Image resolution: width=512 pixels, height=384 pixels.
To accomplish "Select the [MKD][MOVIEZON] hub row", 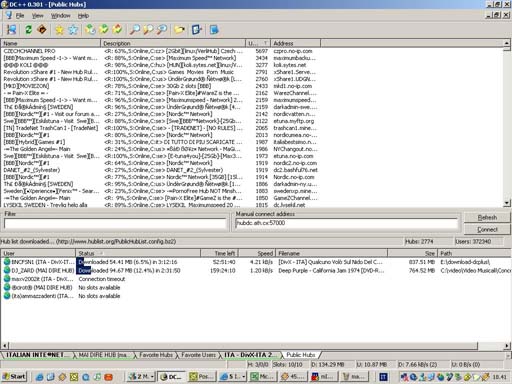I will pyautogui.click(x=160, y=86).
